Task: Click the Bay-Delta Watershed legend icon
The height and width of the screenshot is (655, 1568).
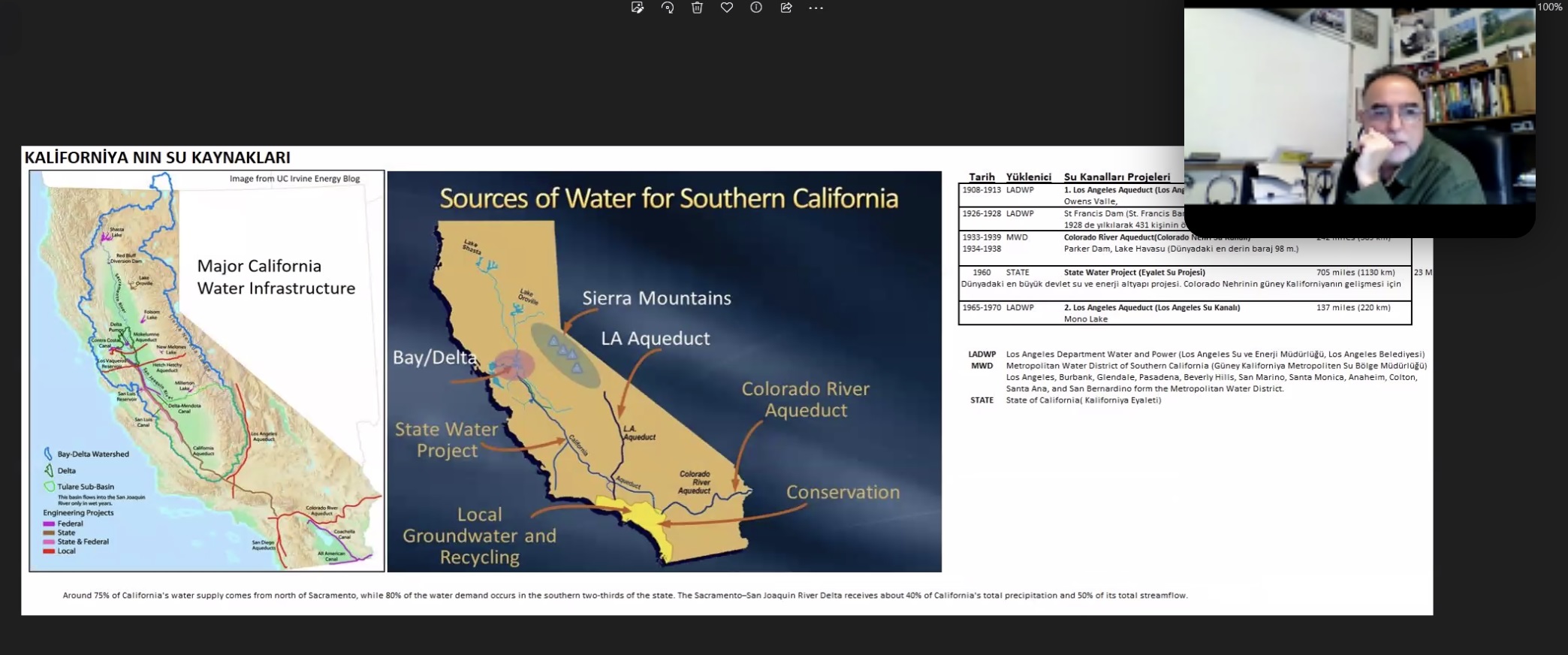Action: pyautogui.click(x=48, y=454)
